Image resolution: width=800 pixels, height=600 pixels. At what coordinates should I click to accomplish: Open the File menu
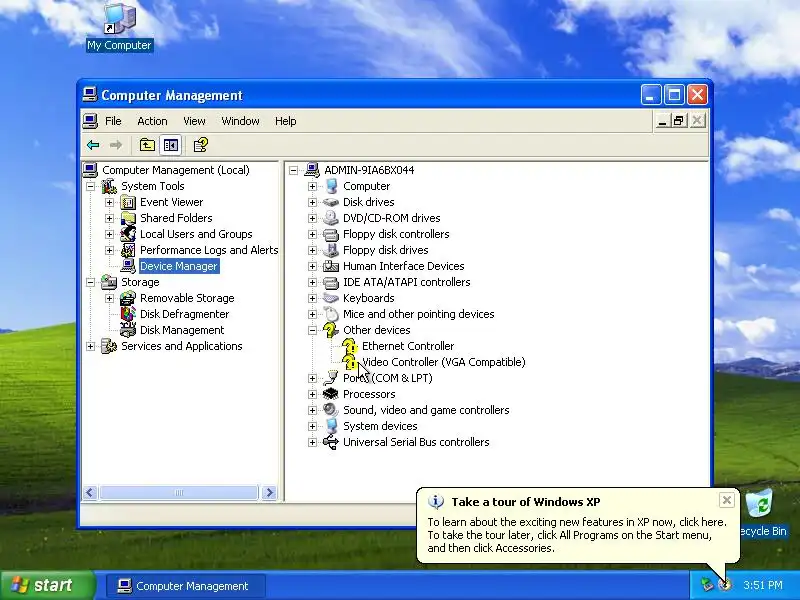tap(113, 121)
